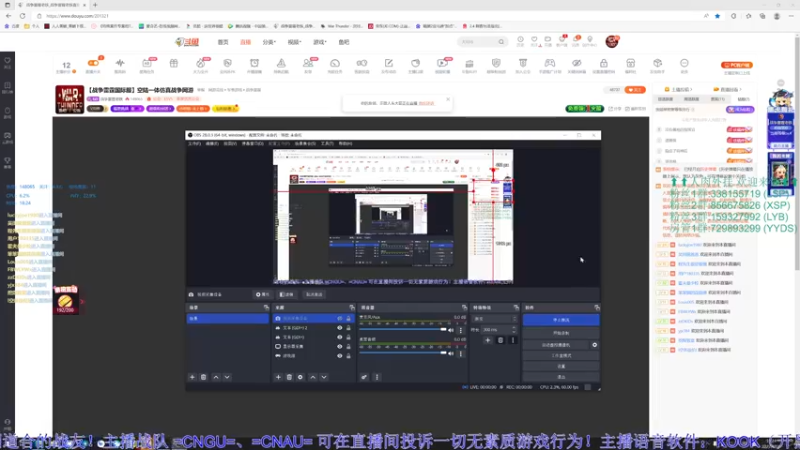Open the alarm clock tool in streamer toolbar
Image resolution: width=800 pixels, height=450 pixels.
pos(254,63)
